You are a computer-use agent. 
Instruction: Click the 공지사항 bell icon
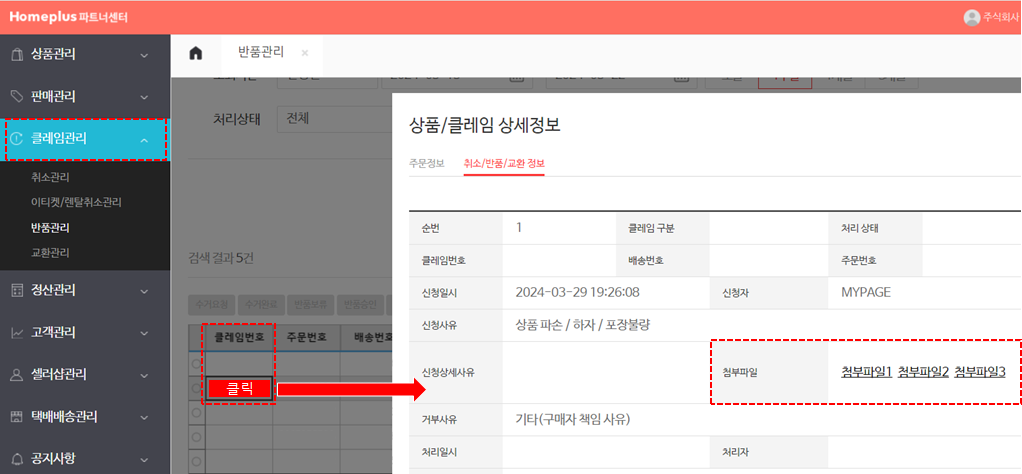(x=16, y=458)
